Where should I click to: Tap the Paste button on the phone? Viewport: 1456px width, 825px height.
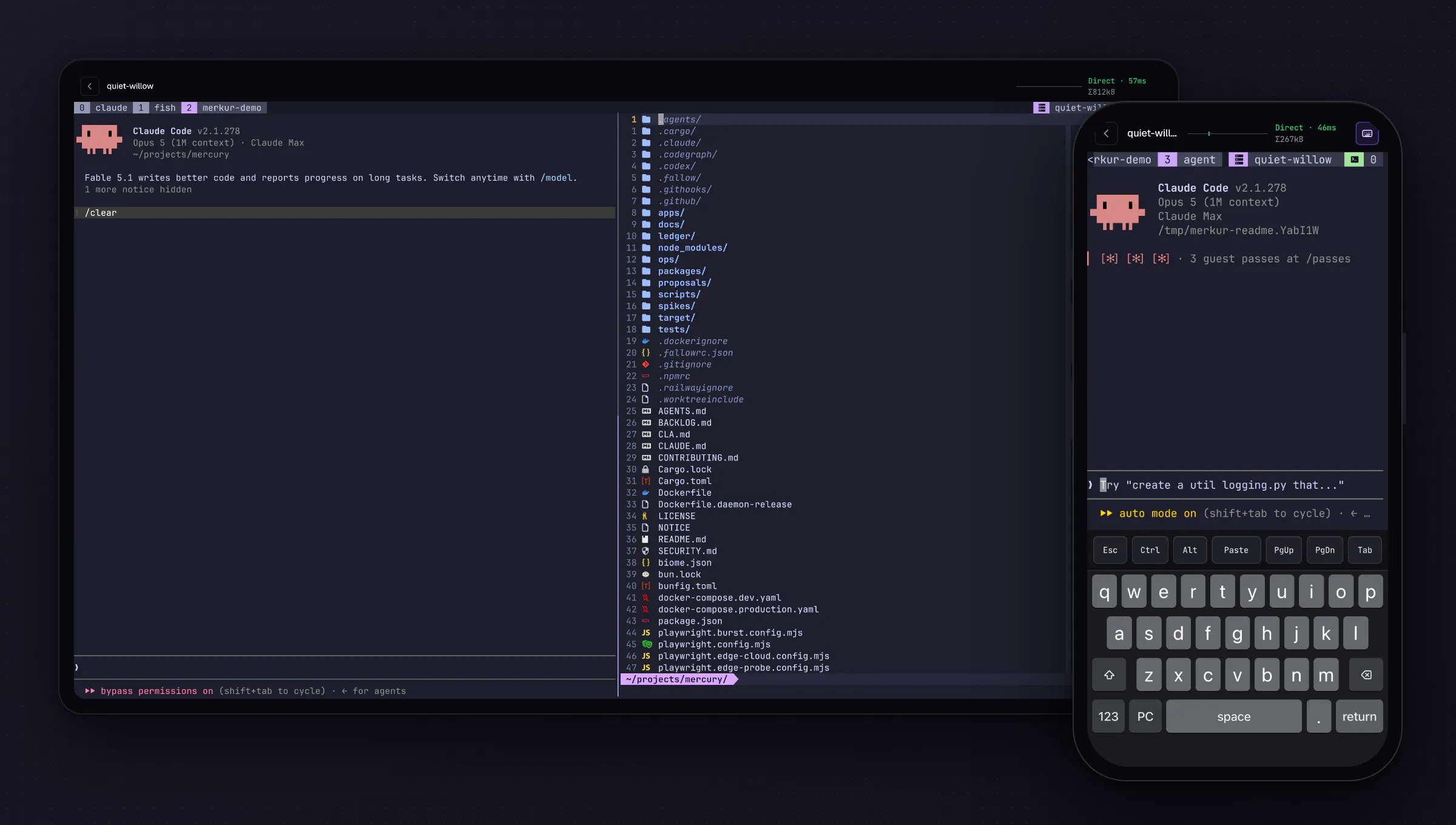coord(1236,550)
